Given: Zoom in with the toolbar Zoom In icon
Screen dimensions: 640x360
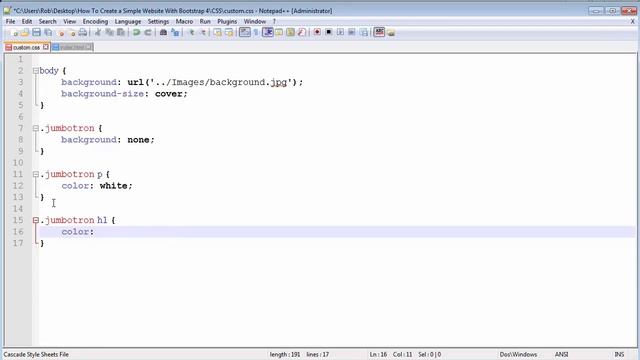Looking at the screenshot, I should tap(191, 32).
